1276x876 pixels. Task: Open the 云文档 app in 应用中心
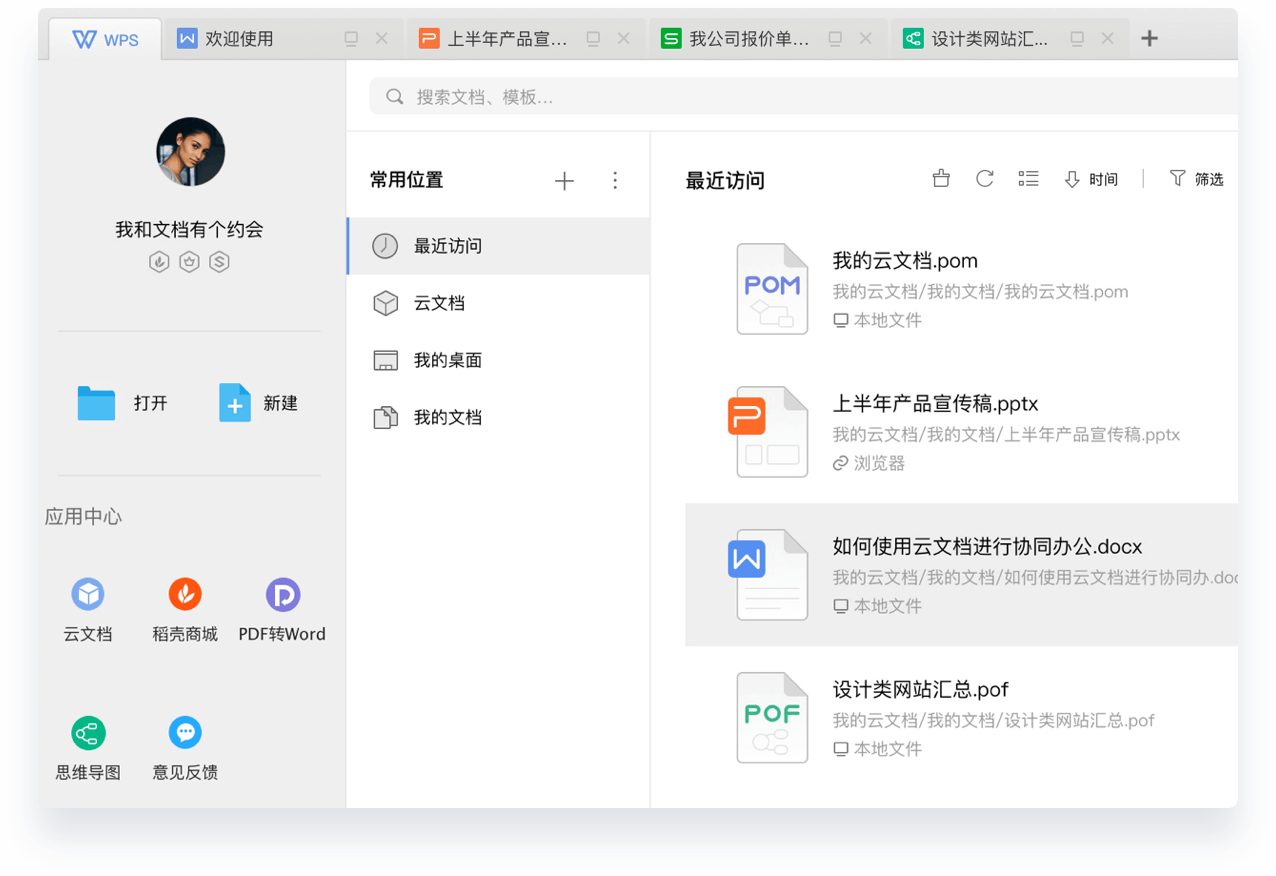pyautogui.click(x=88, y=593)
